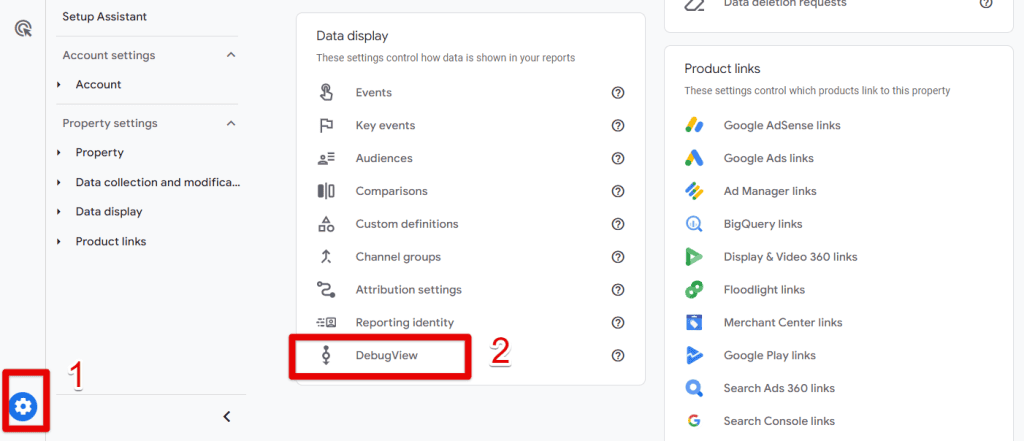Click the help icon next to Events
The width and height of the screenshot is (1024, 441).
click(x=618, y=93)
